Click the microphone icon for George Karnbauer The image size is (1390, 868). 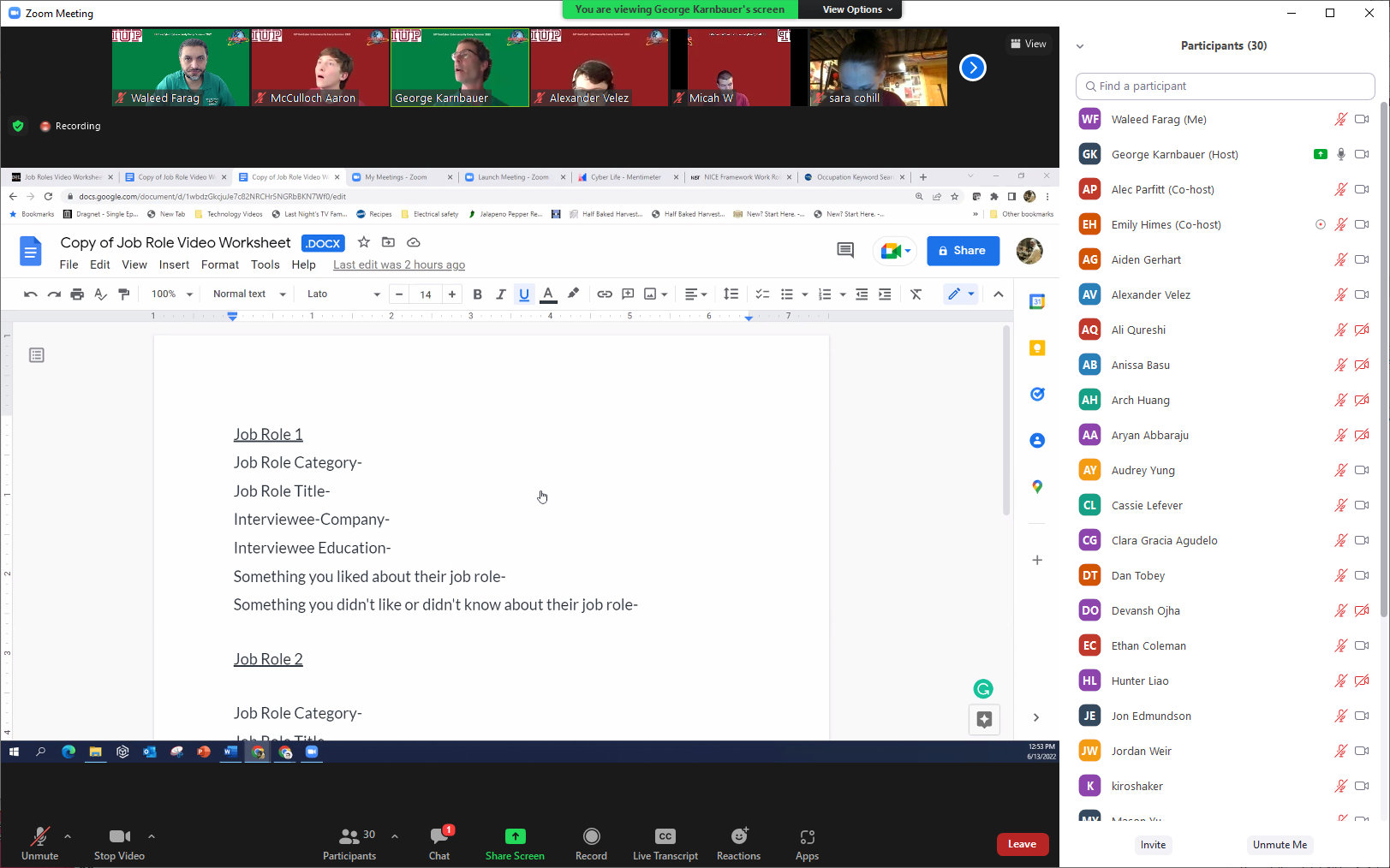[1341, 154]
